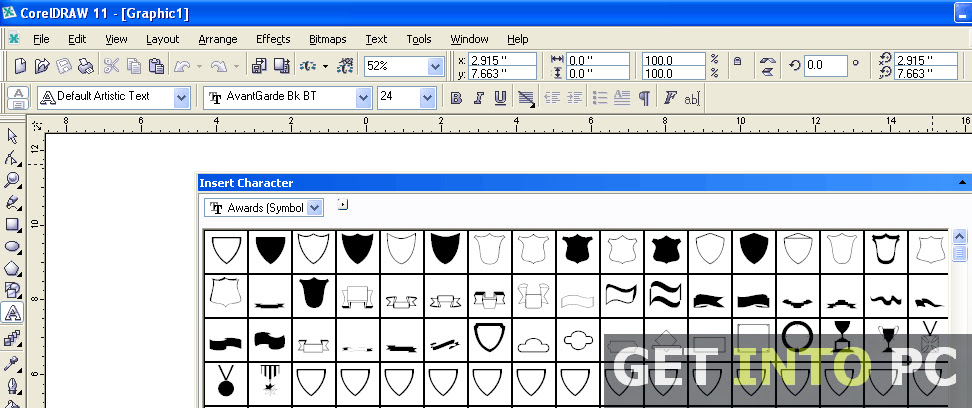Click the x position field 2.915

click(x=502, y=60)
